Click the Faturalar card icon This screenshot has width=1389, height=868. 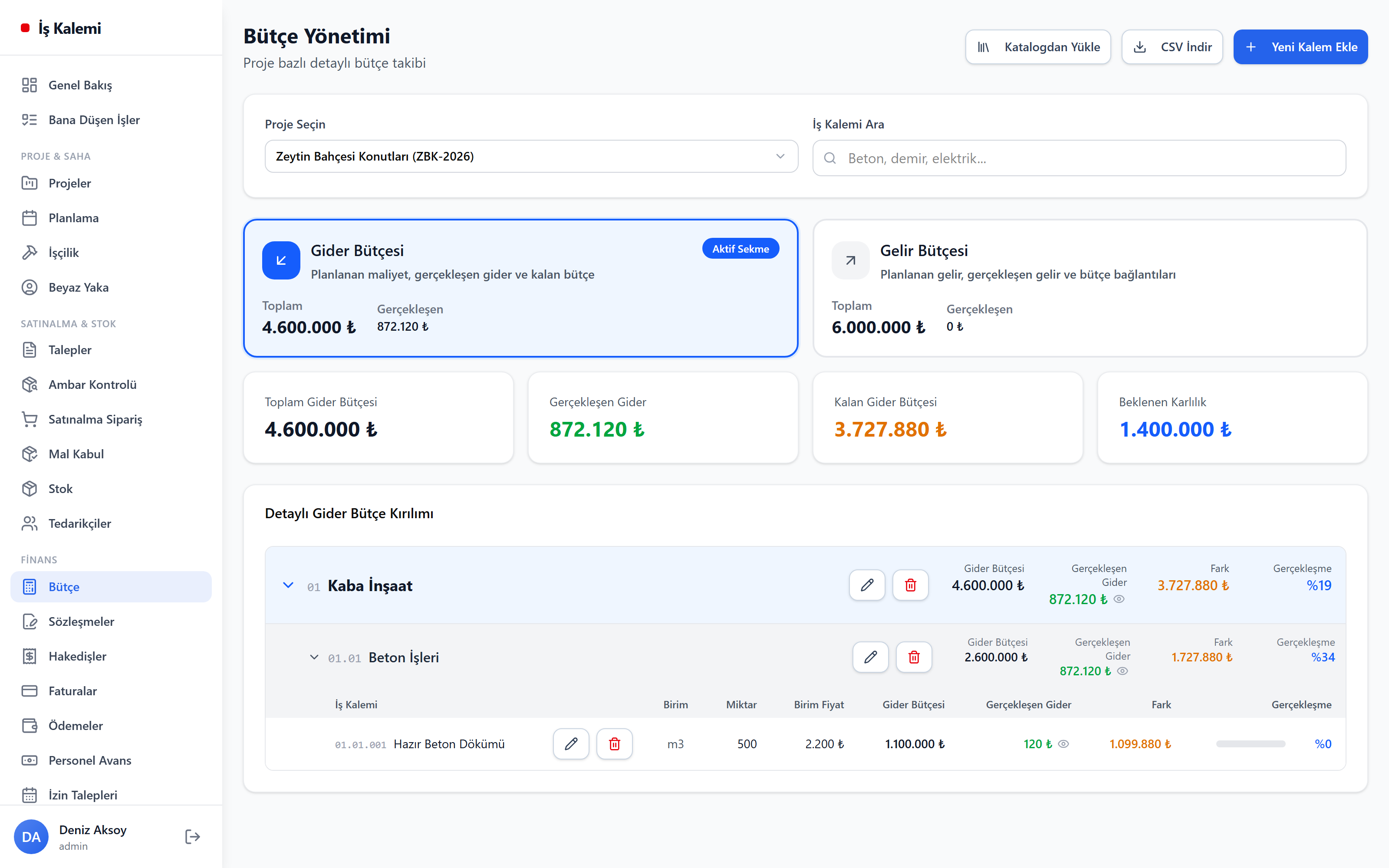click(x=29, y=691)
